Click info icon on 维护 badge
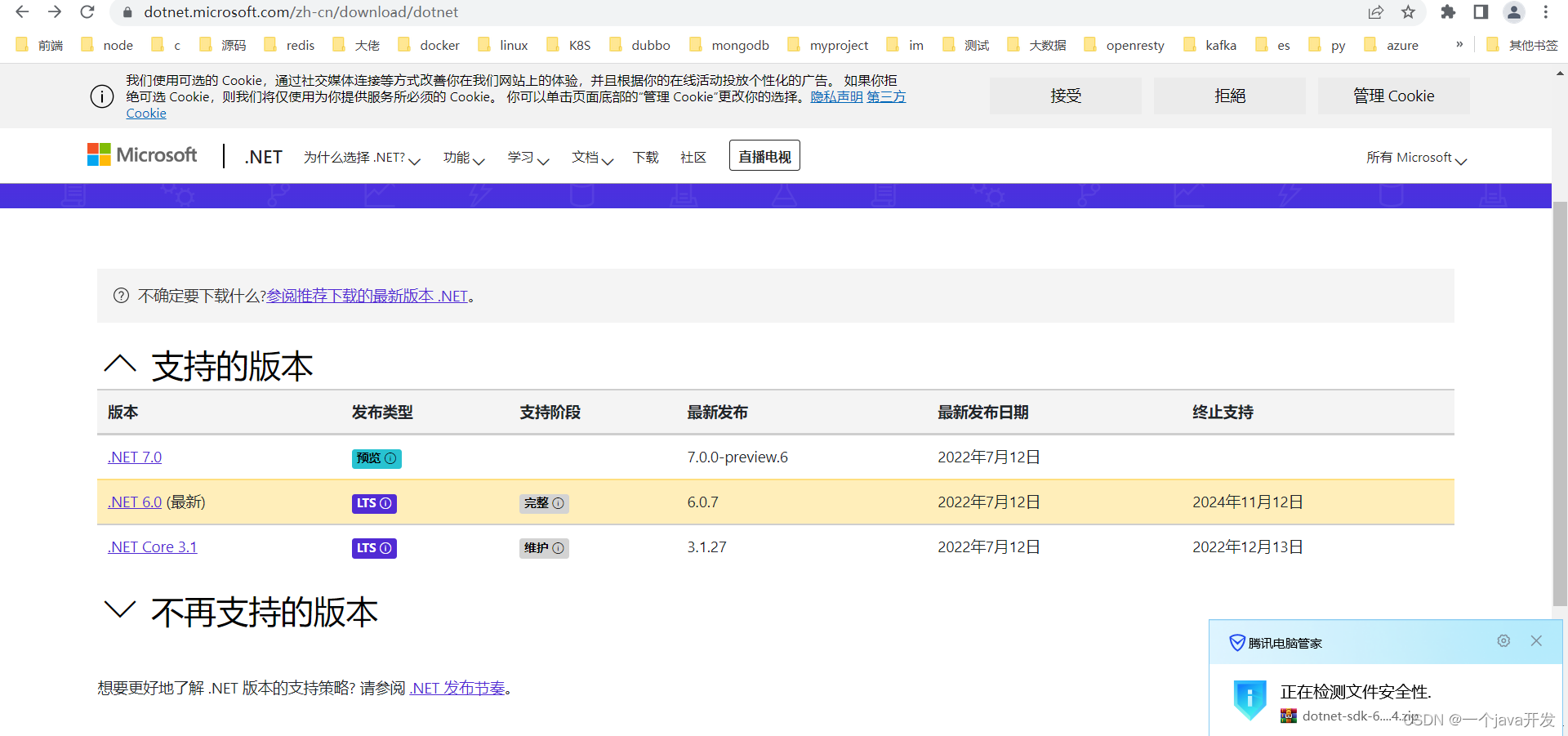The image size is (1568, 736). [x=559, y=548]
